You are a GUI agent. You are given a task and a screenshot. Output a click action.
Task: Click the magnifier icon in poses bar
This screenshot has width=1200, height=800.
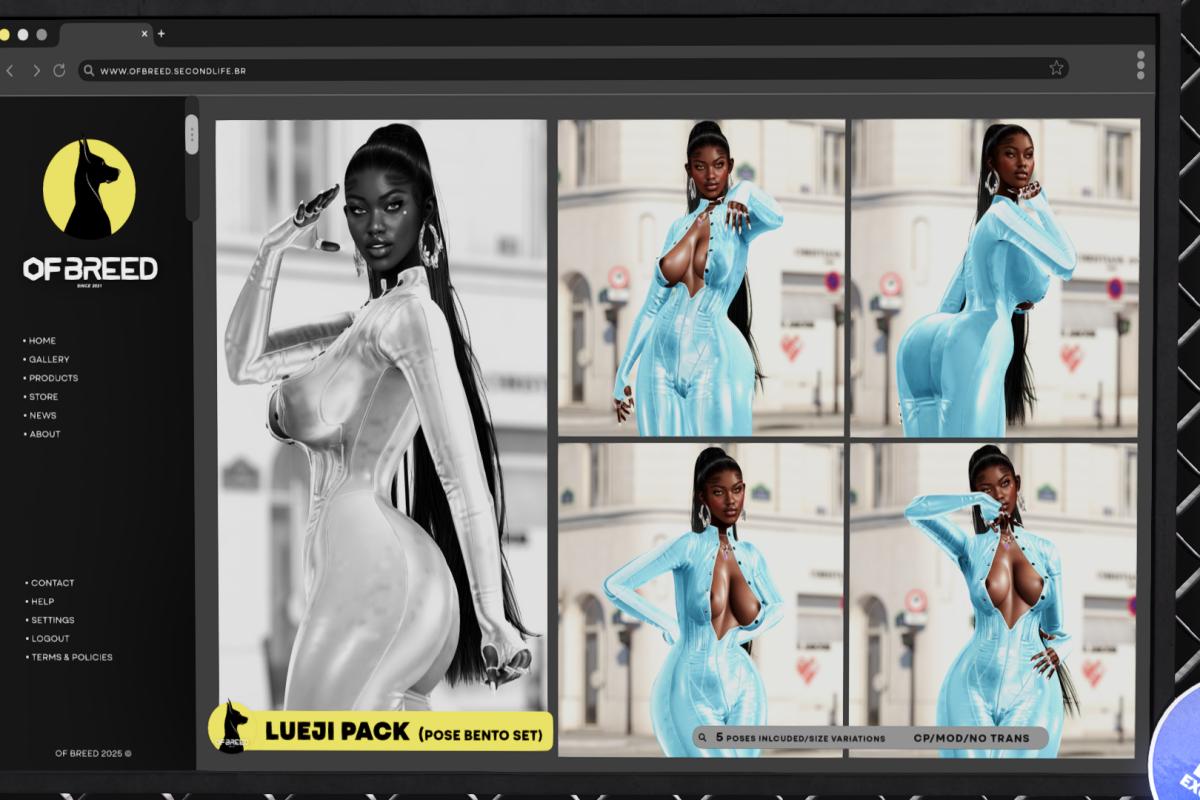[703, 738]
